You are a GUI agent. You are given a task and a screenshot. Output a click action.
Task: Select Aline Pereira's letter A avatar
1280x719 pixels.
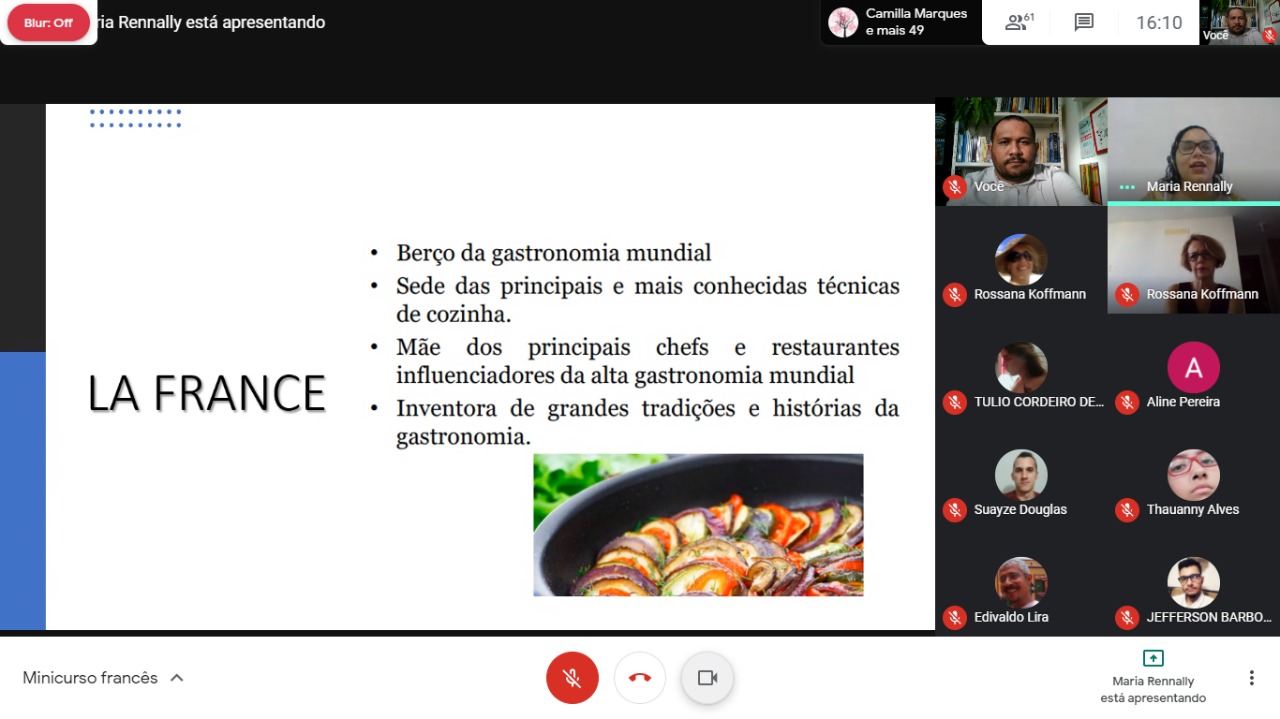pos(1194,367)
